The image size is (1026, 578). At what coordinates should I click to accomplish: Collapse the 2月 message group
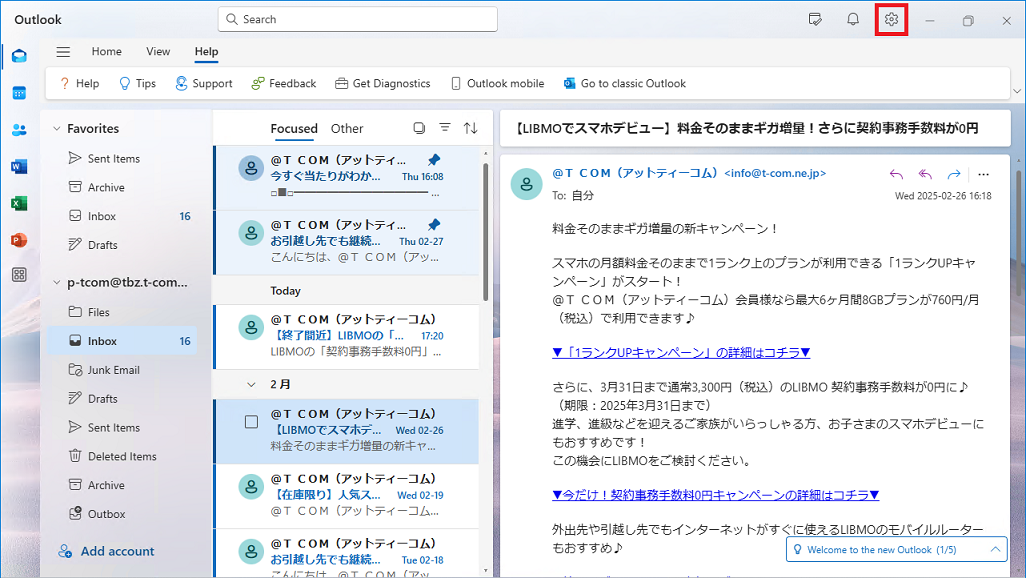[x=252, y=384]
